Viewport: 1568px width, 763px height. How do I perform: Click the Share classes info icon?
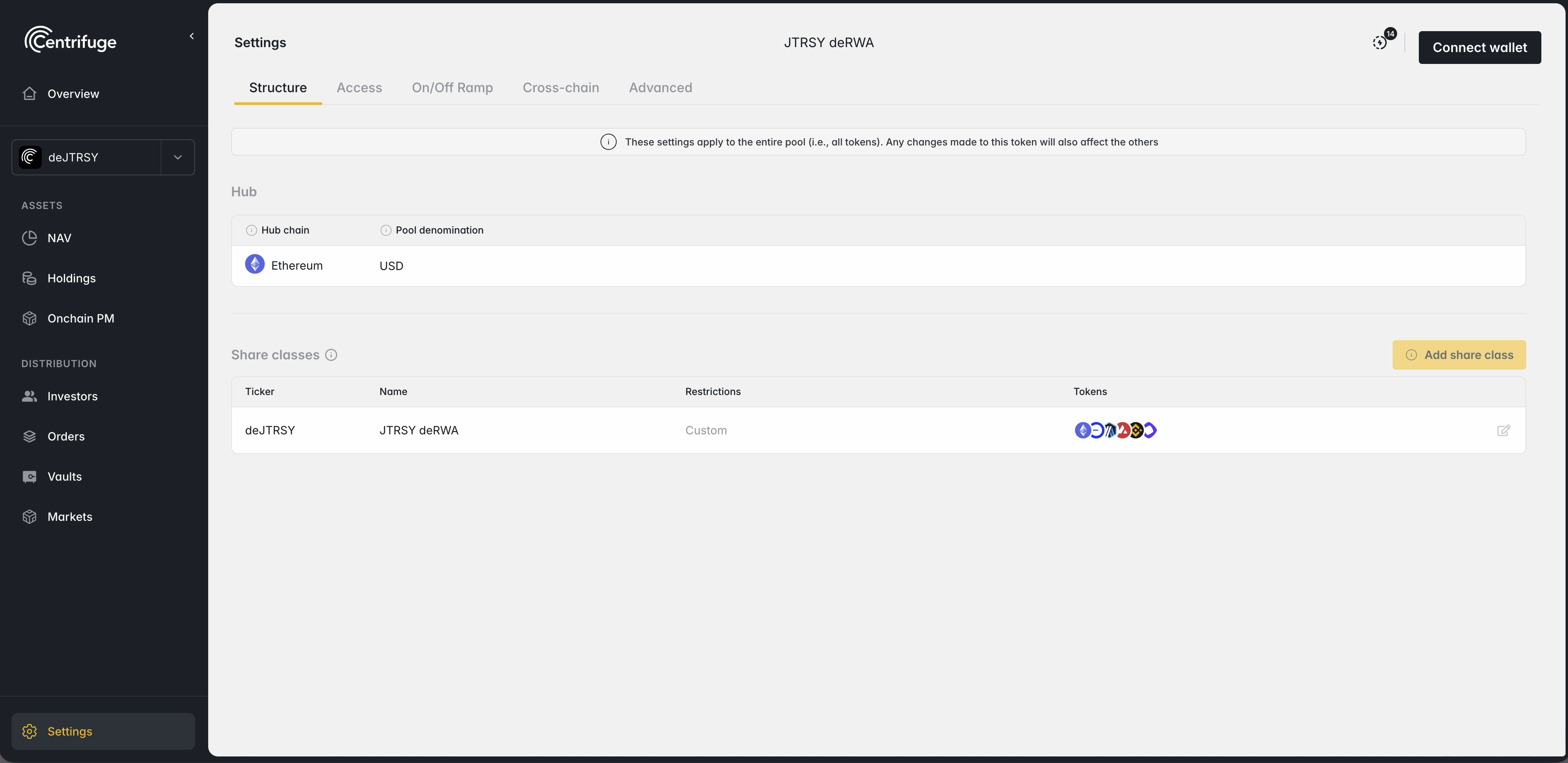point(331,355)
